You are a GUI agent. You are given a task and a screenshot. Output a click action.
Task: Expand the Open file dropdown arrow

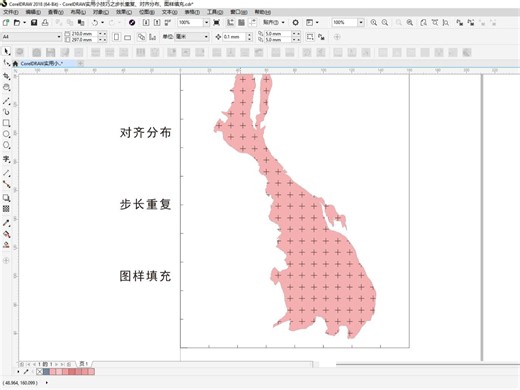[x=24, y=23]
